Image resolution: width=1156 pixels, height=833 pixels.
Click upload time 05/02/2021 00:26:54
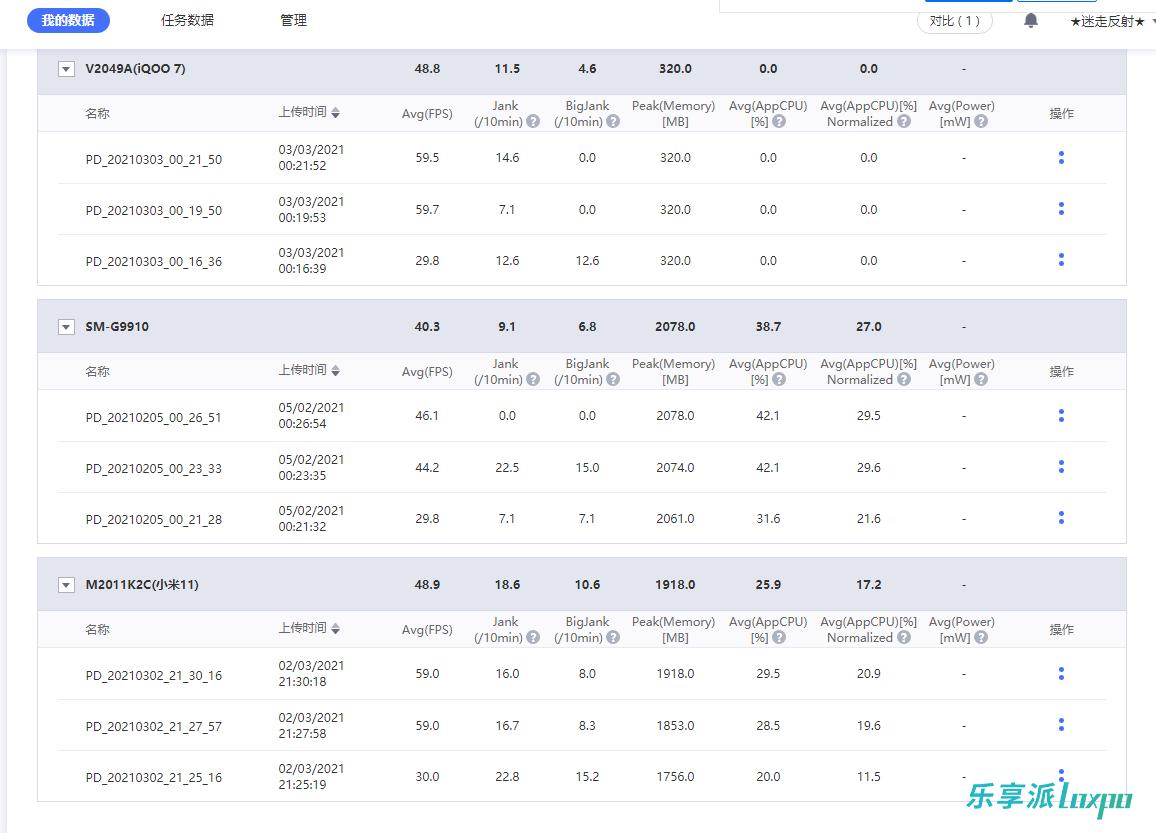coord(311,416)
